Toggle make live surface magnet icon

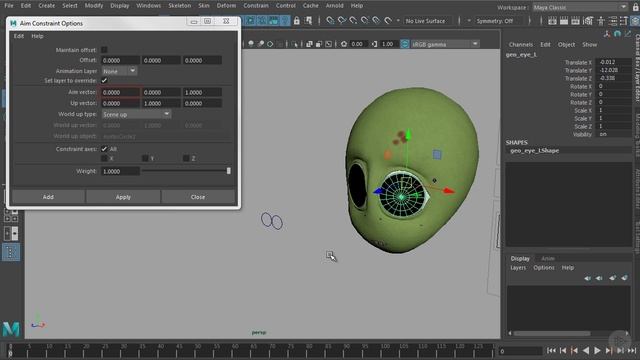(388, 20)
